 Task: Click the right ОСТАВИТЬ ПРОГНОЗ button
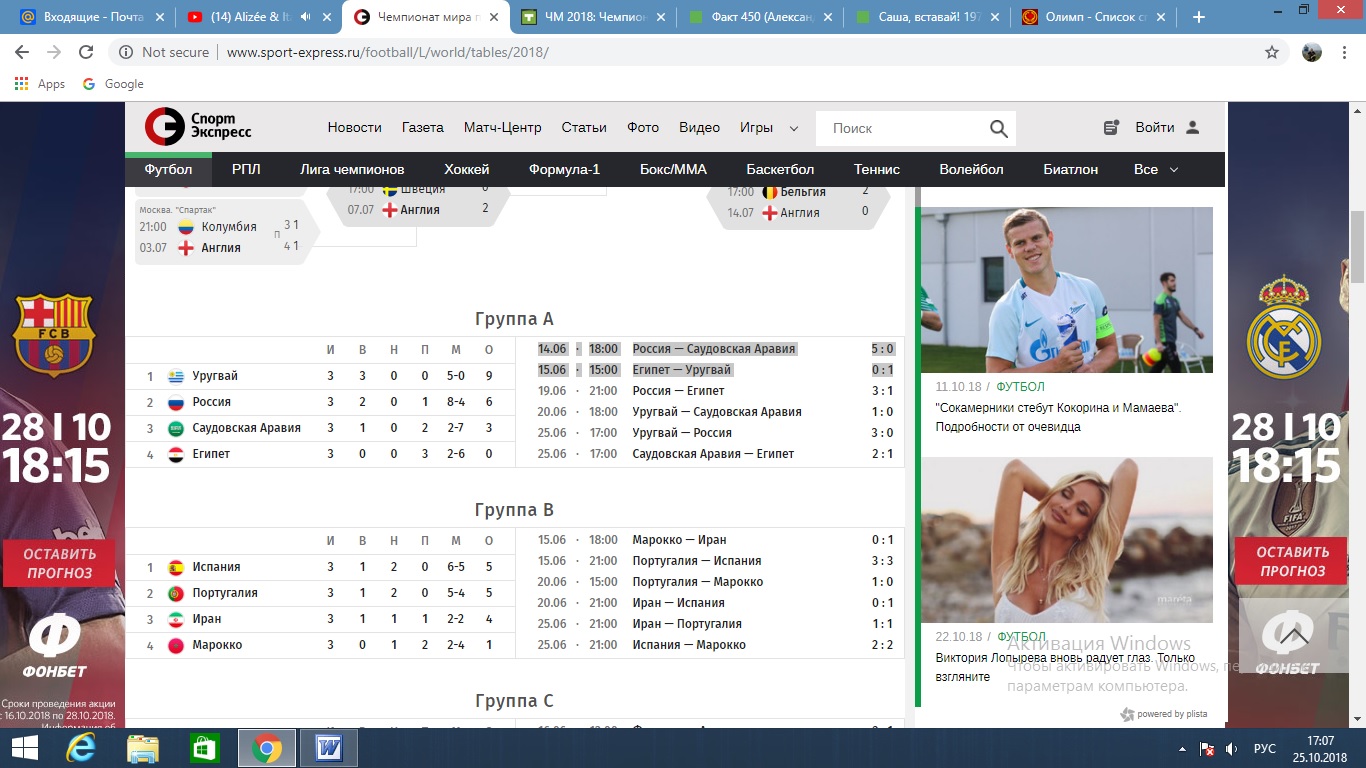1292,561
